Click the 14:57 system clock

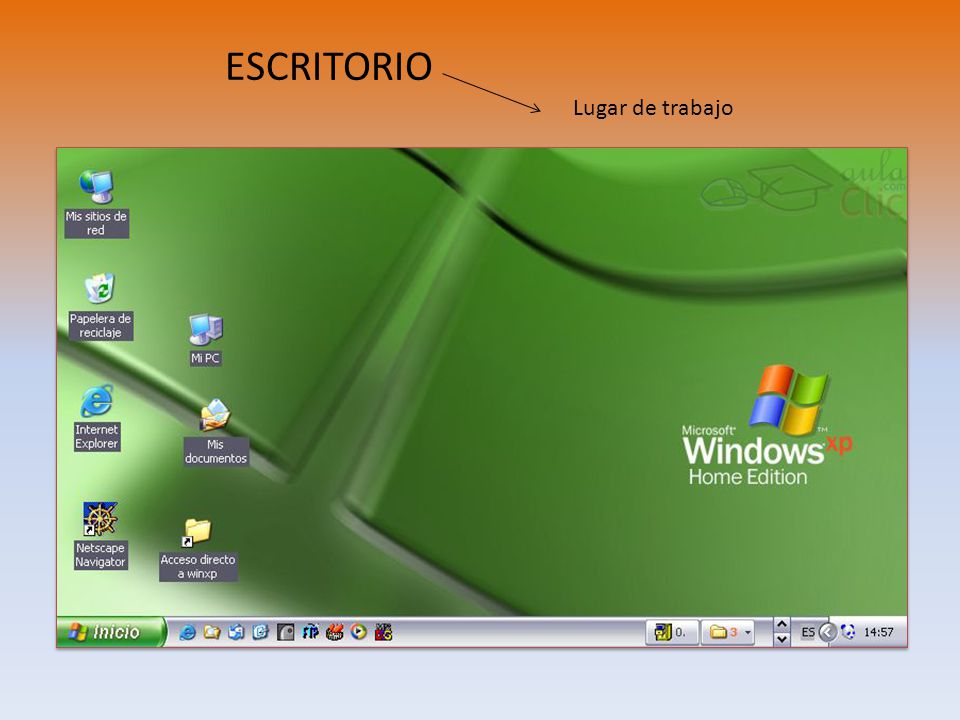pyautogui.click(x=879, y=632)
